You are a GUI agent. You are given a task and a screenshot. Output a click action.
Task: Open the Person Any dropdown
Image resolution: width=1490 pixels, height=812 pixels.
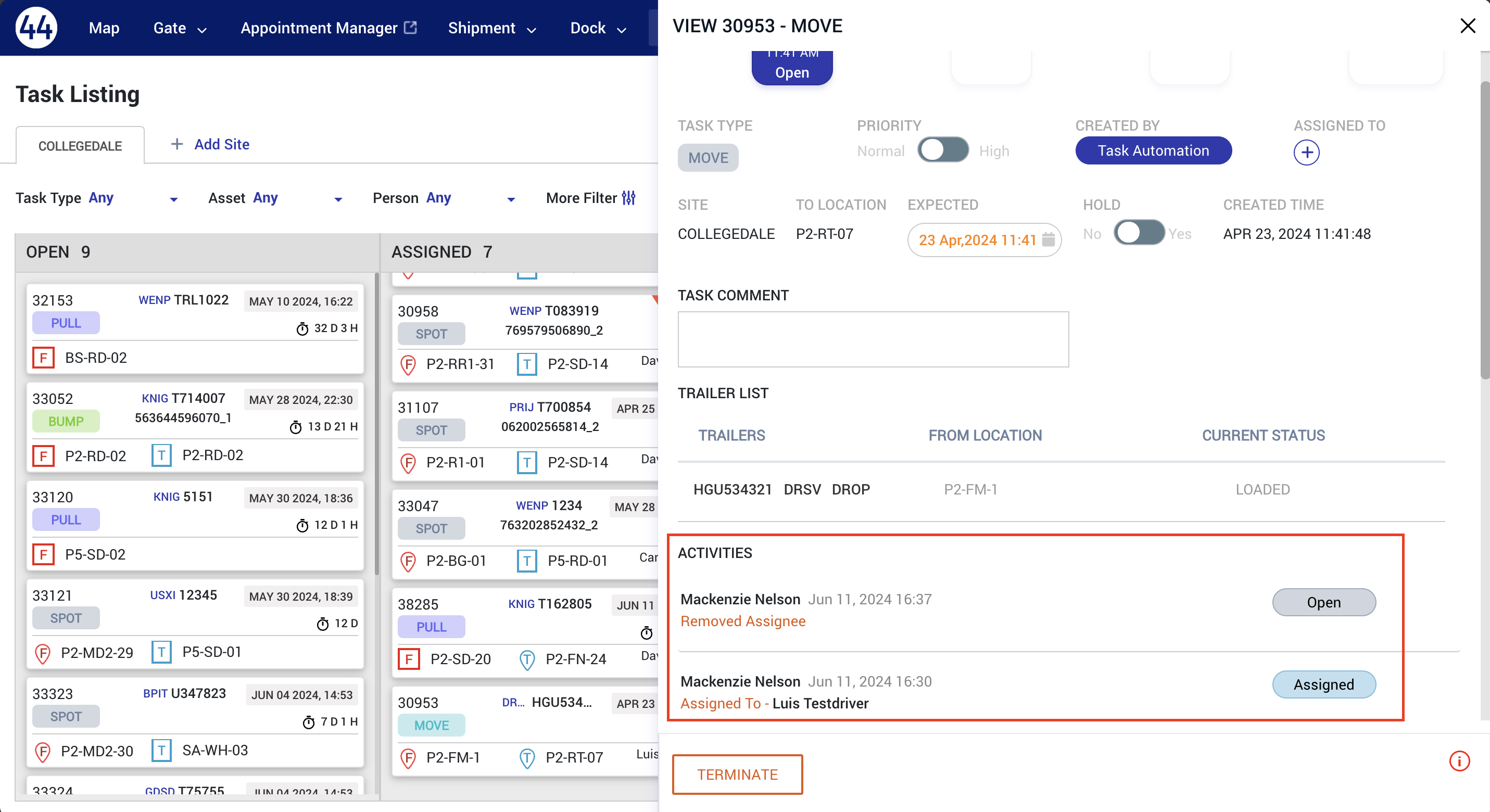(x=511, y=199)
